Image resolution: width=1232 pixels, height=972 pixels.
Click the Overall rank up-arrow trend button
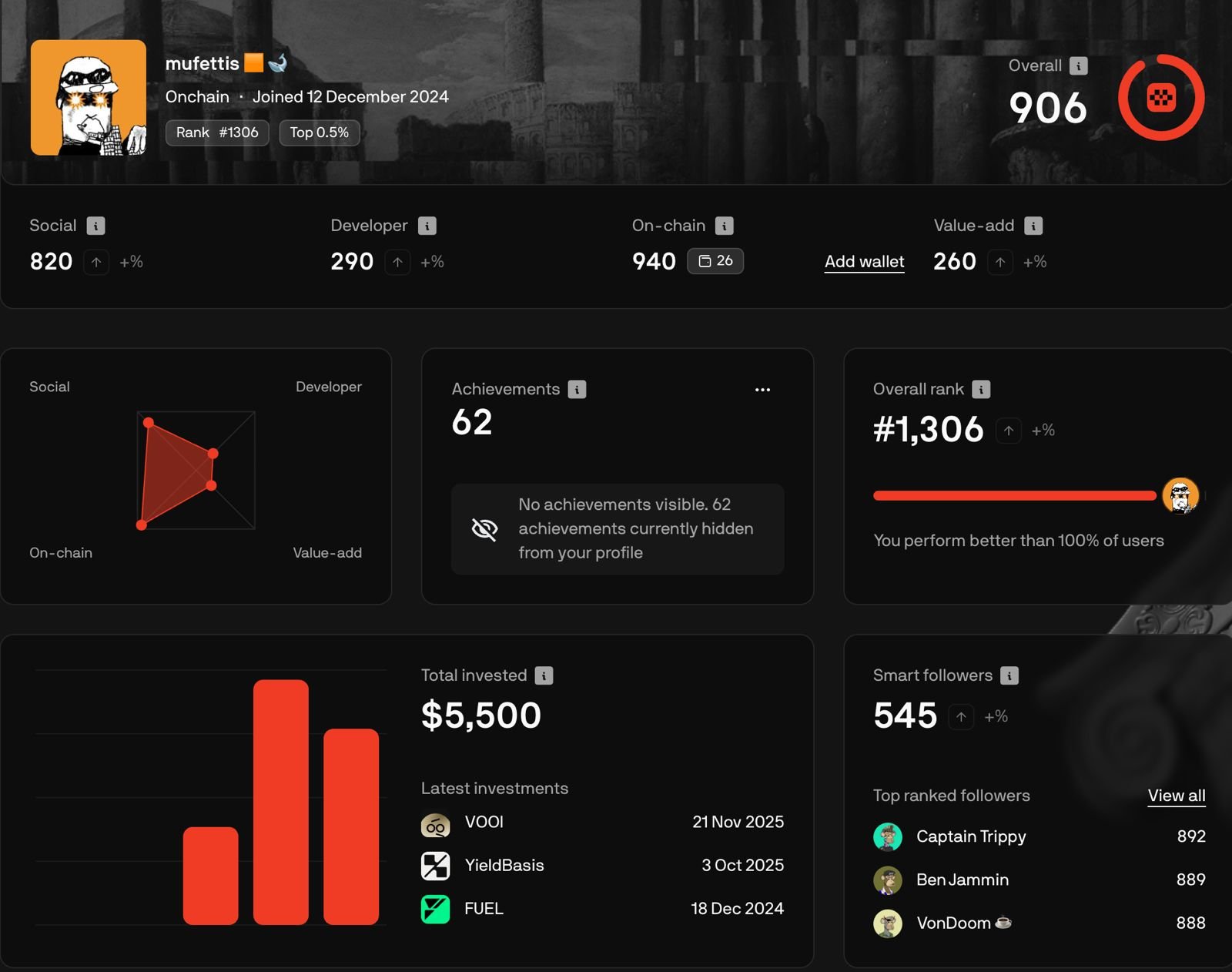pyautogui.click(x=1008, y=431)
